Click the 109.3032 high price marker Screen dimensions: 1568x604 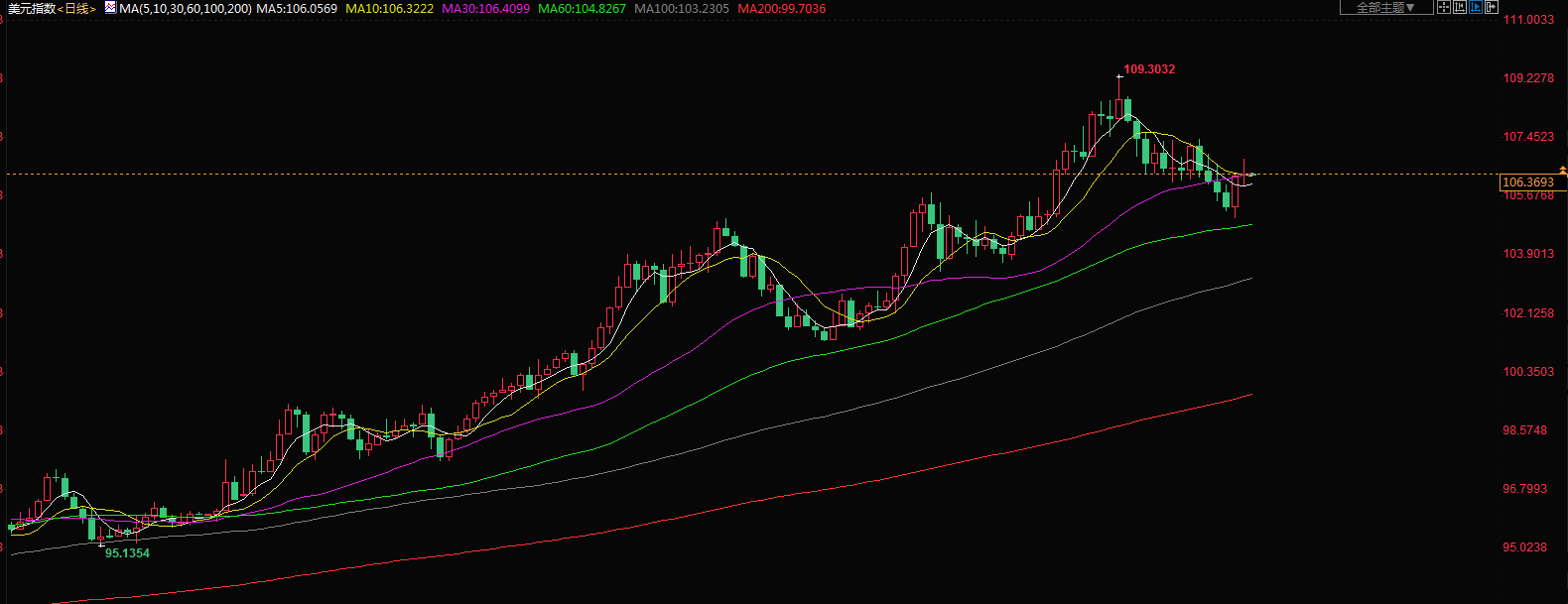pos(1149,69)
